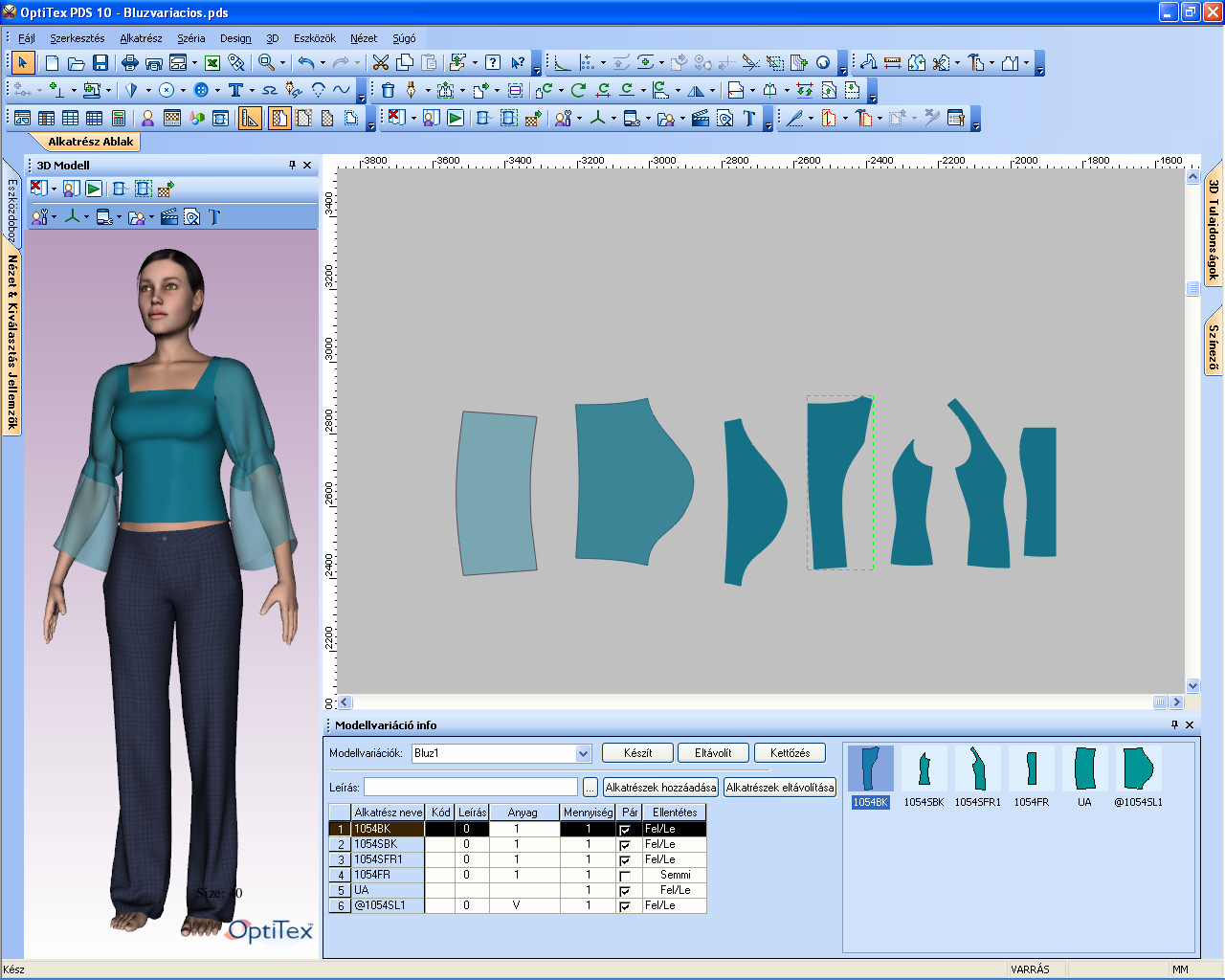This screenshot has height=980, width=1225.
Task: Switch to the 3D Tulajdonságok side tab
Action: coord(1214,228)
